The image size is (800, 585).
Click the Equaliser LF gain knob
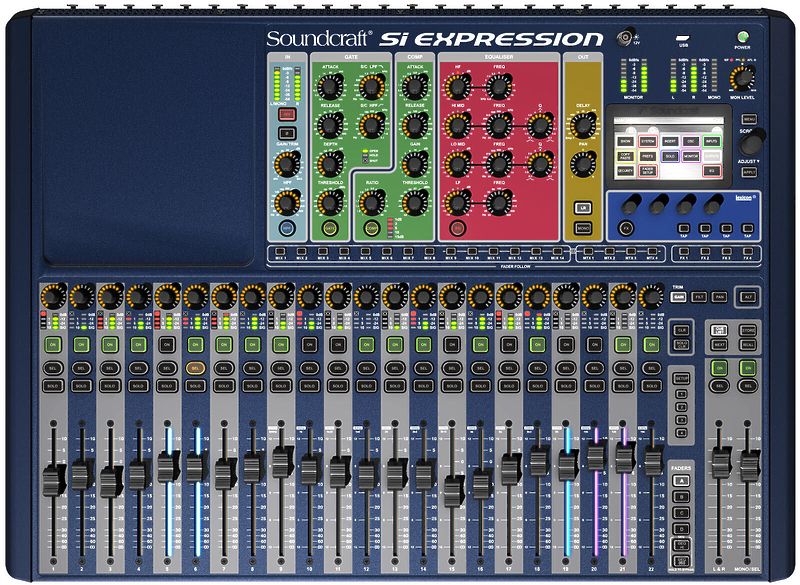[457, 202]
